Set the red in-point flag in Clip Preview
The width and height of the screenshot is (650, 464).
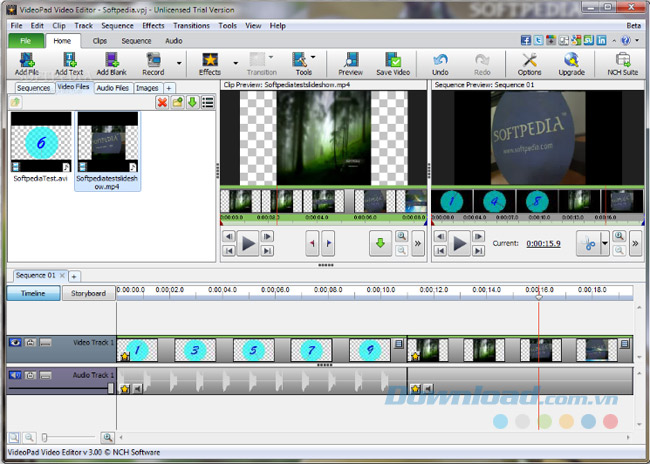[x=312, y=243]
